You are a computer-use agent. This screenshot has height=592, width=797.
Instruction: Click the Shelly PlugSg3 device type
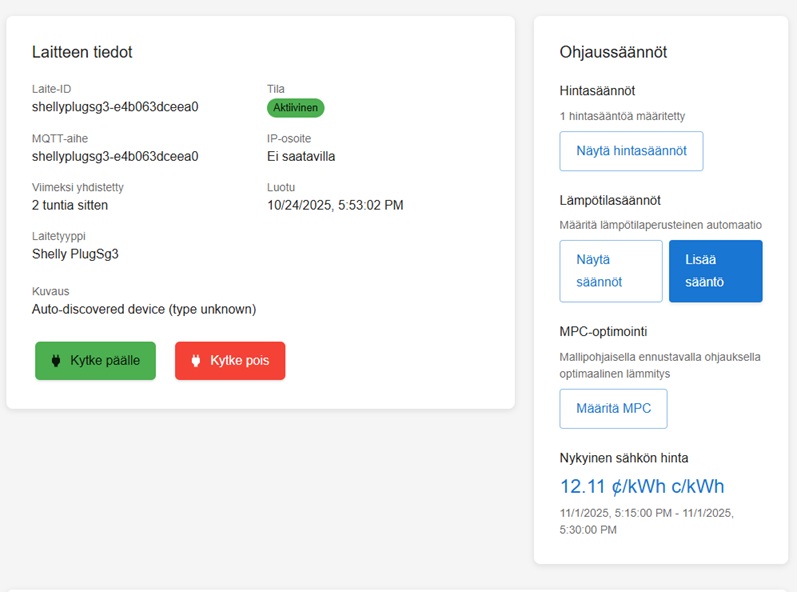coord(75,254)
